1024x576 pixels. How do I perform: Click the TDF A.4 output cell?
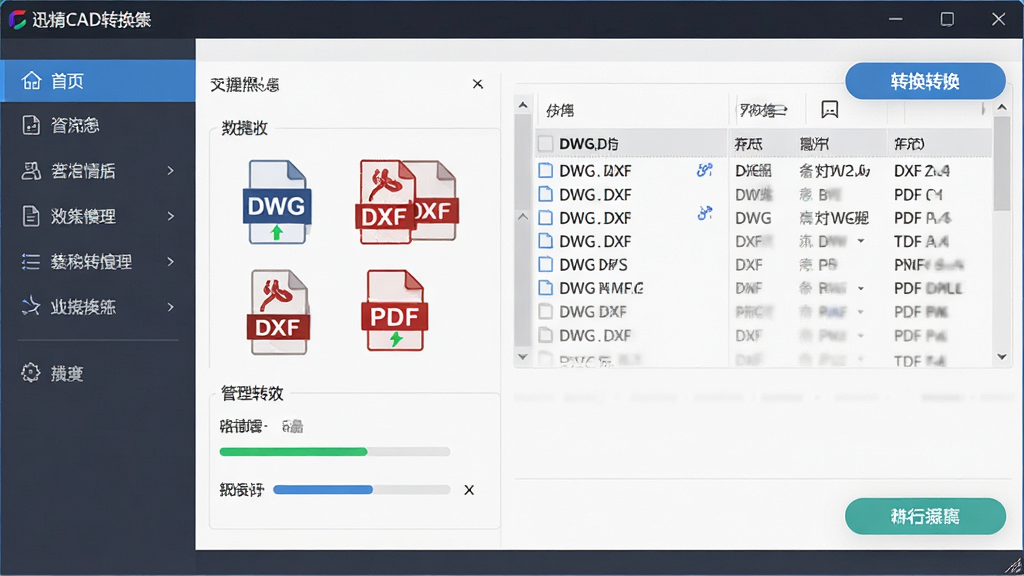click(x=921, y=242)
